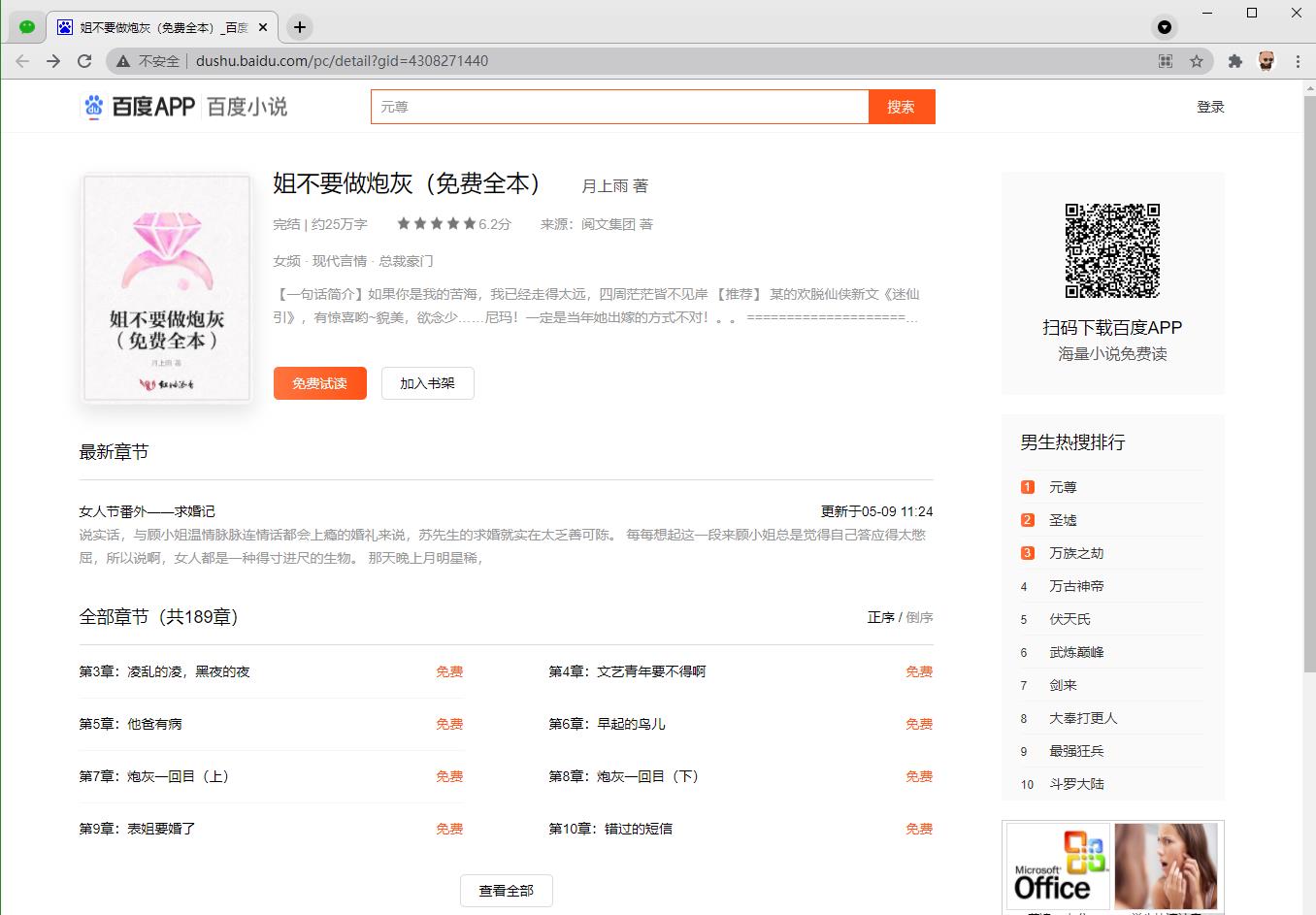The width and height of the screenshot is (1316, 915).
Task: Click the tab search dropdown arrow
Action: click(x=1165, y=27)
